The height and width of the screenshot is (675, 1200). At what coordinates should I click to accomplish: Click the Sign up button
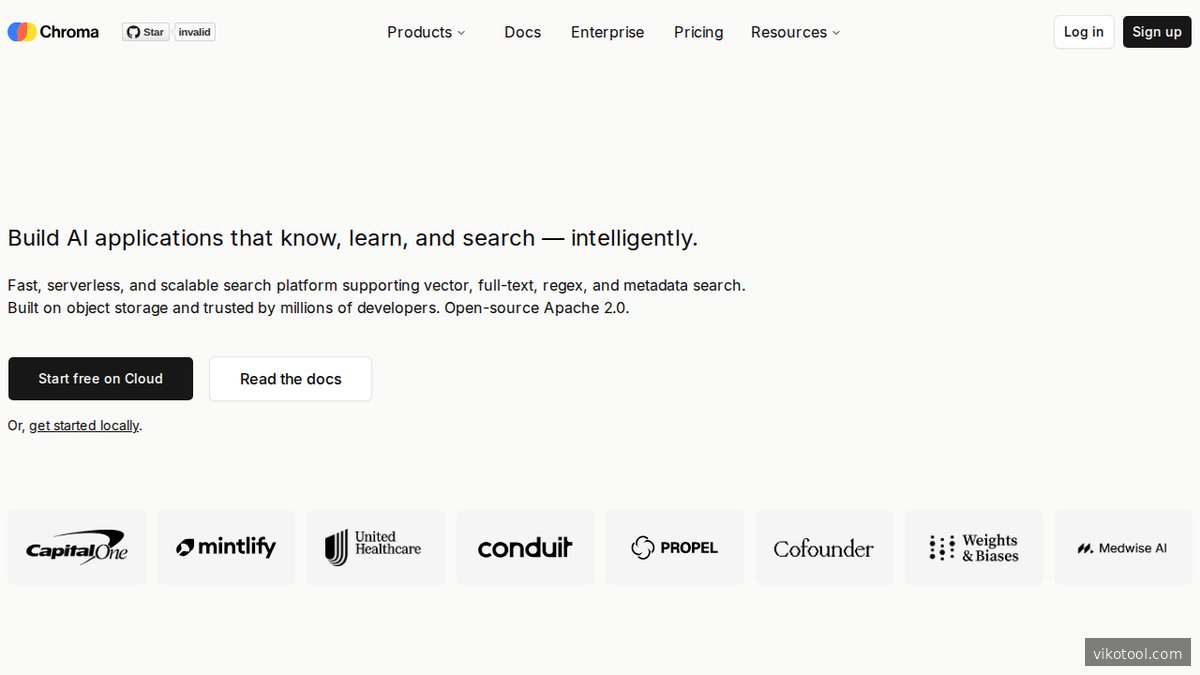point(1157,32)
